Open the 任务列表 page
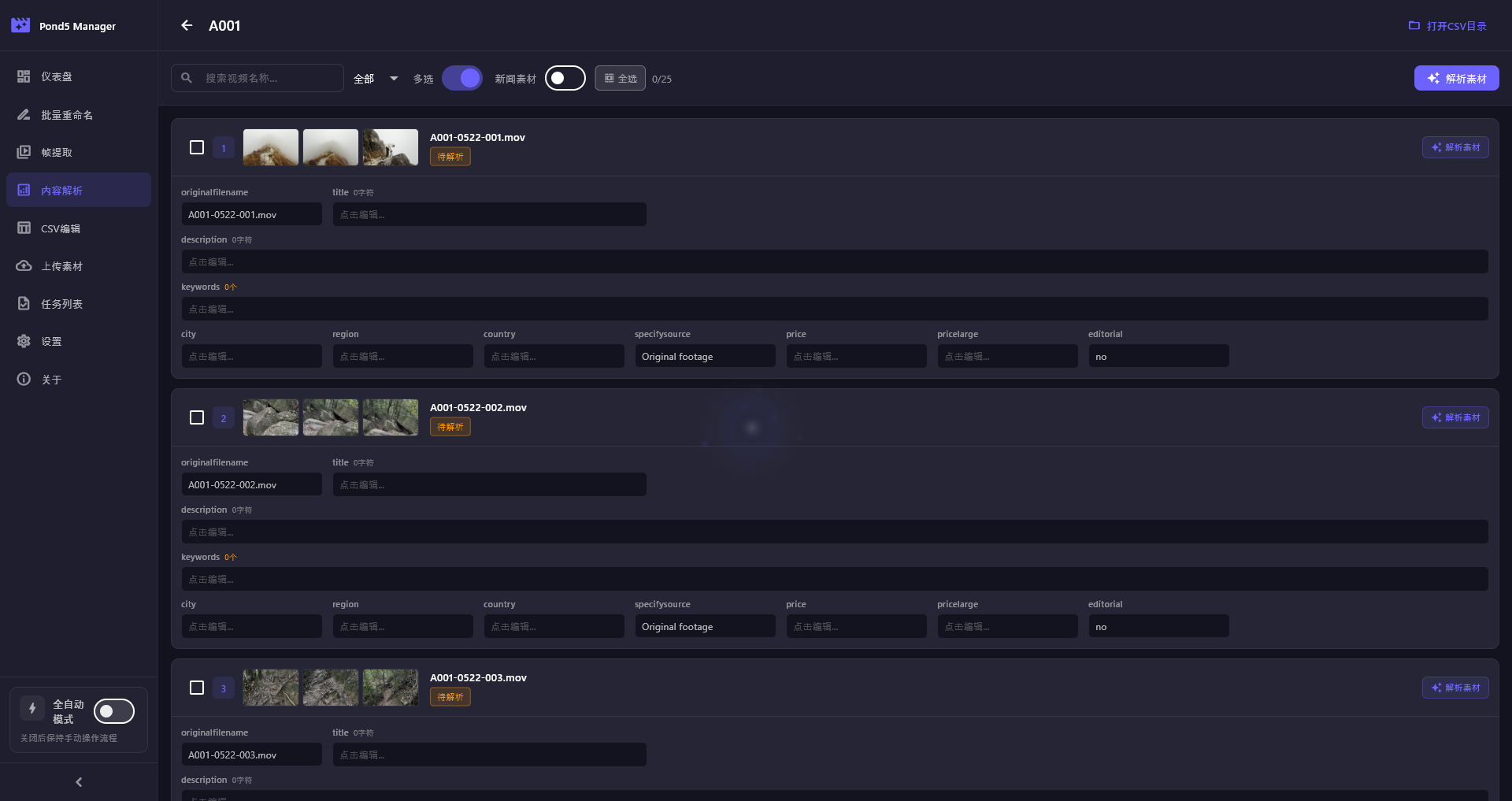 click(x=79, y=303)
